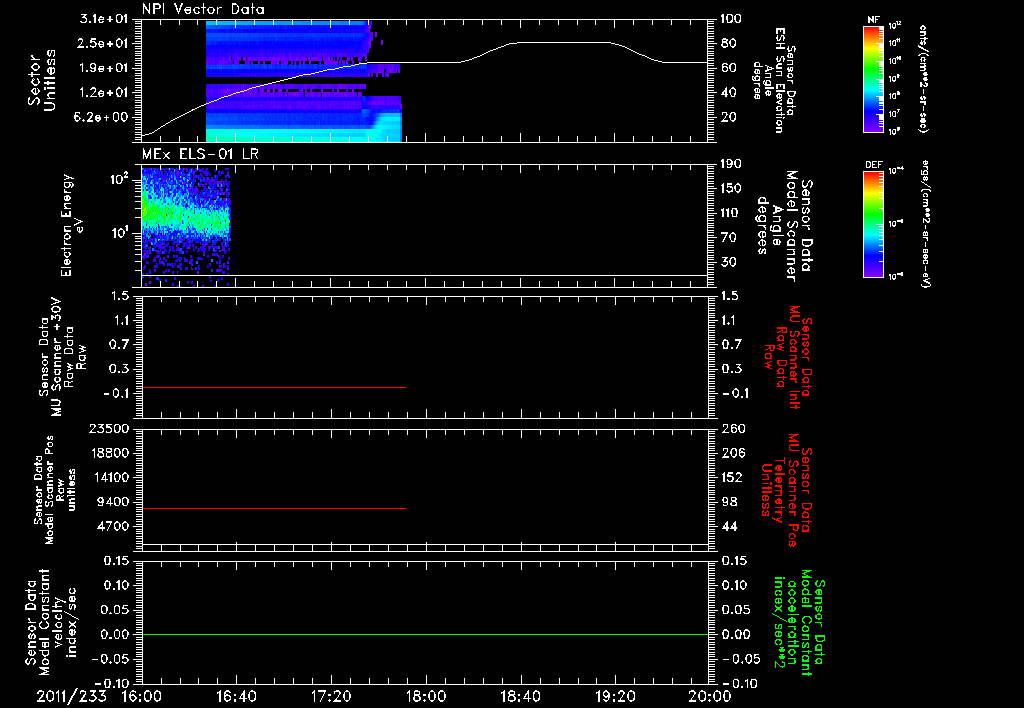Click the 'Model Scanner Angle degrees' axis title
1024x708 pixels.
784,227
